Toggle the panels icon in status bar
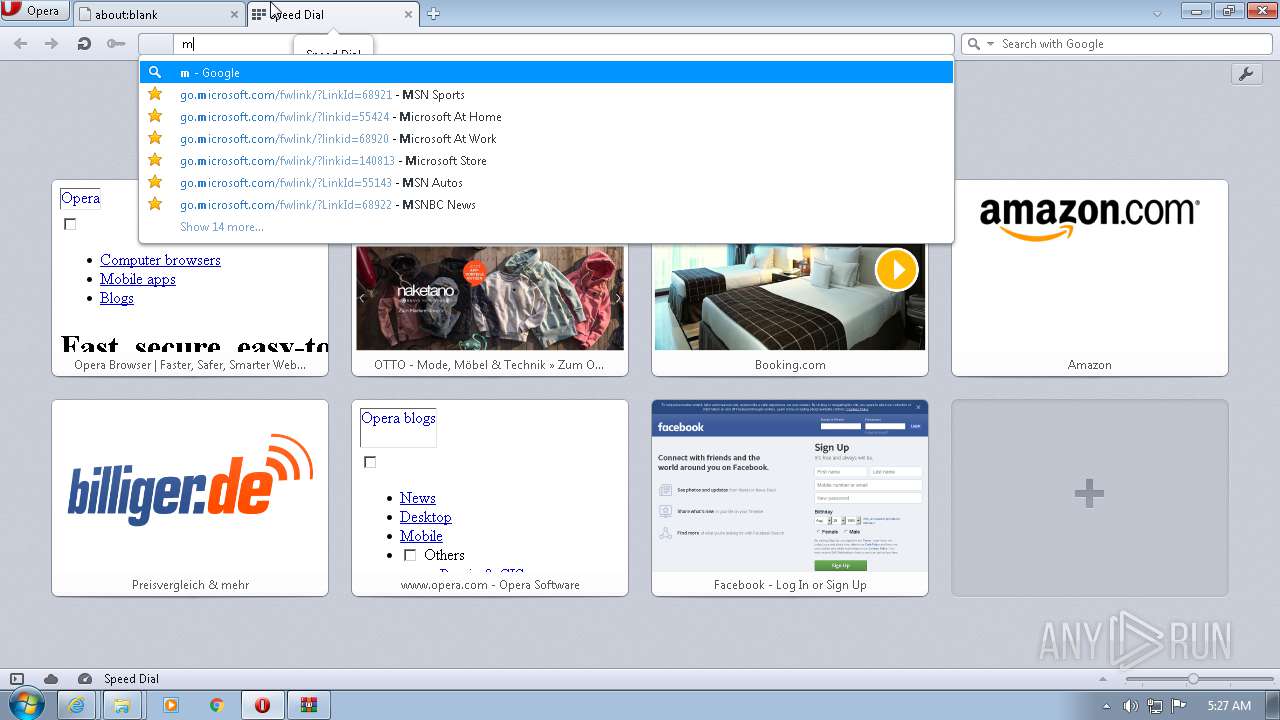1280x720 pixels. (x=17, y=679)
